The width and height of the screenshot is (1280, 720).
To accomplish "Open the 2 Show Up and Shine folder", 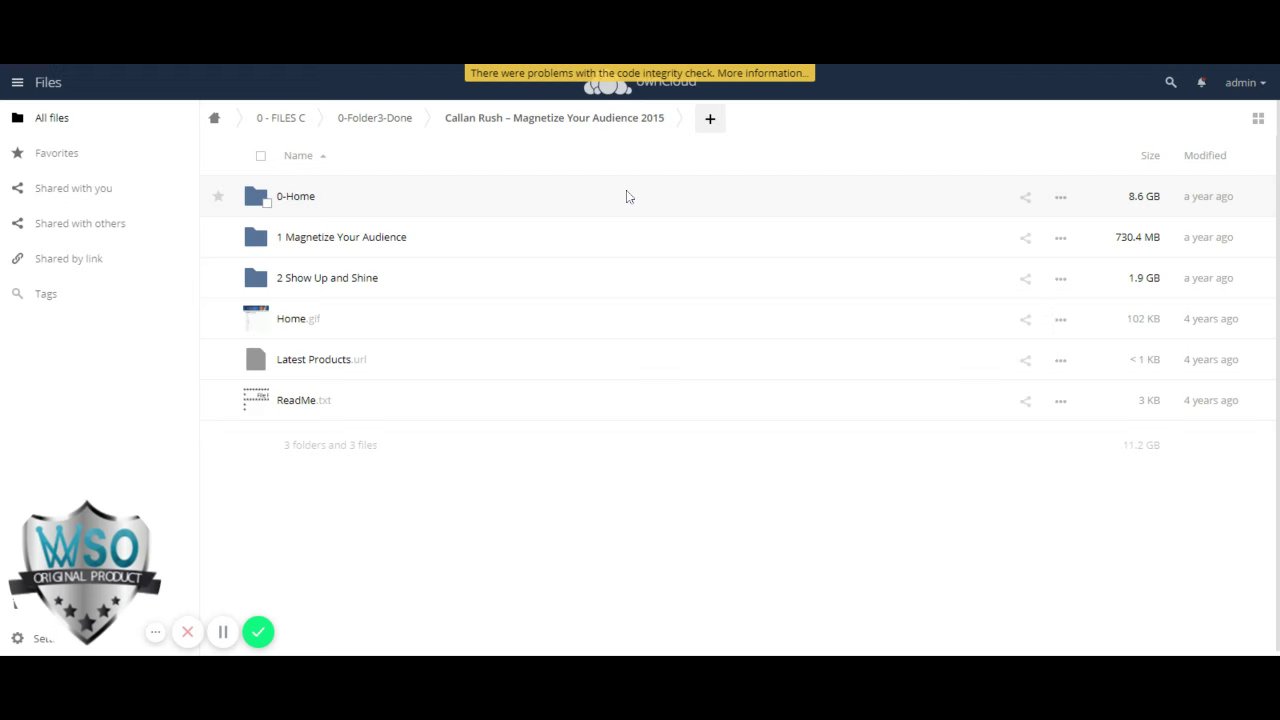I will [x=327, y=278].
